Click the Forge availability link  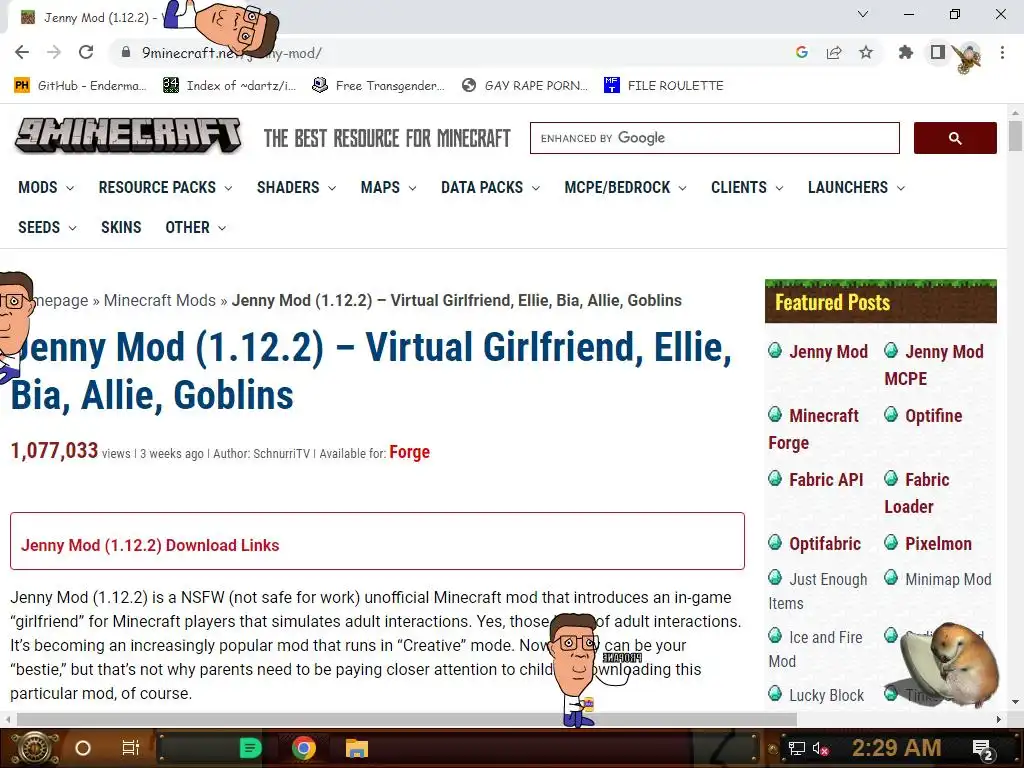(x=409, y=452)
